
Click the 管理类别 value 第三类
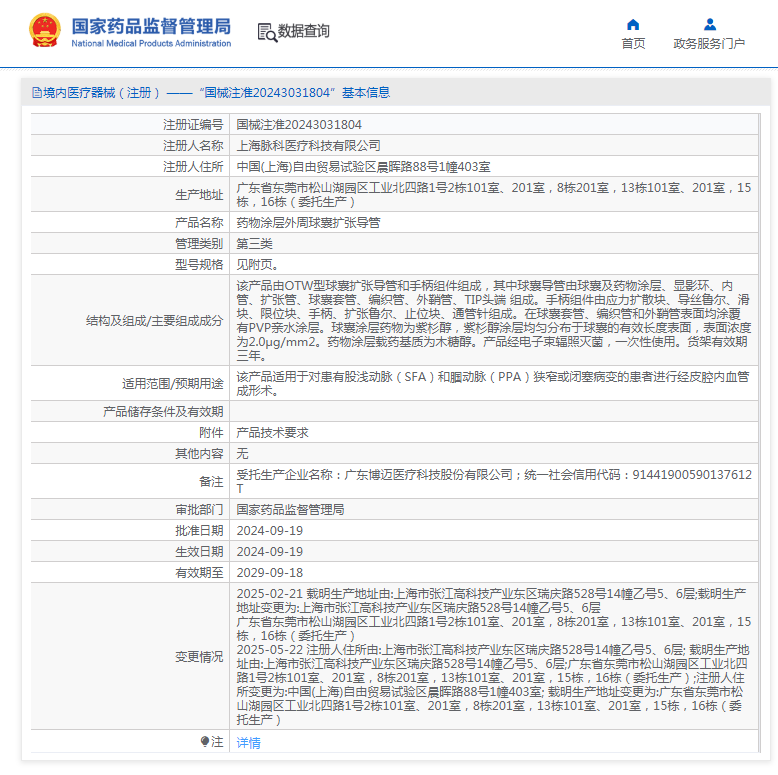pos(255,244)
